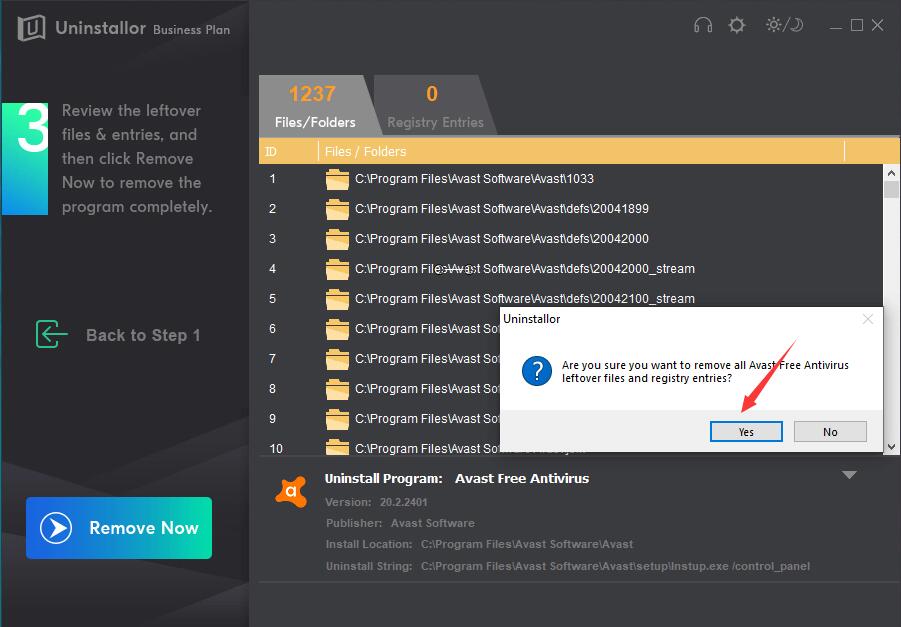Select folder icon for Avast\1033 row
The height and width of the screenshot is (627, 901).
(x=337, y=179)
